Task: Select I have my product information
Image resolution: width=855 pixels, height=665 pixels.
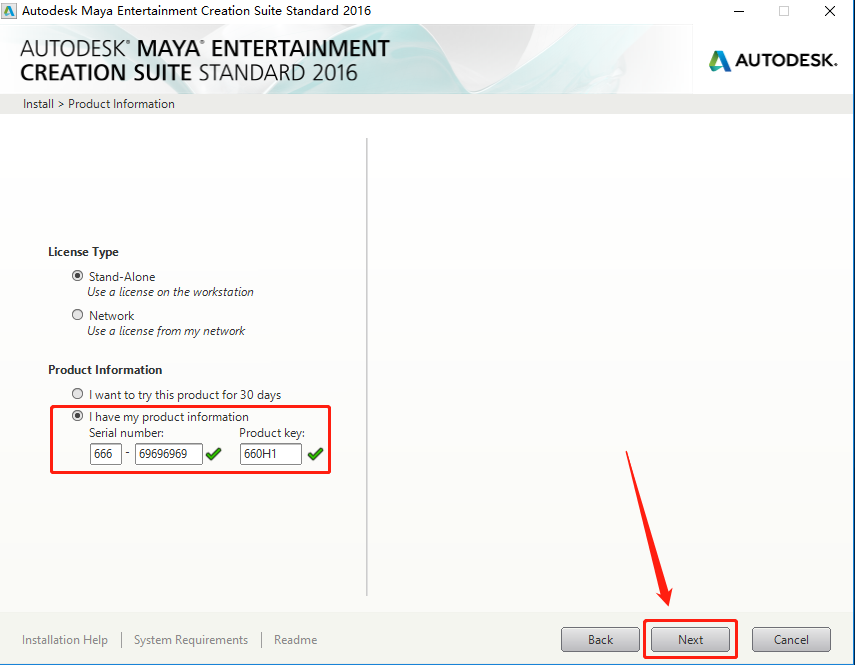Action: point(77,416)
